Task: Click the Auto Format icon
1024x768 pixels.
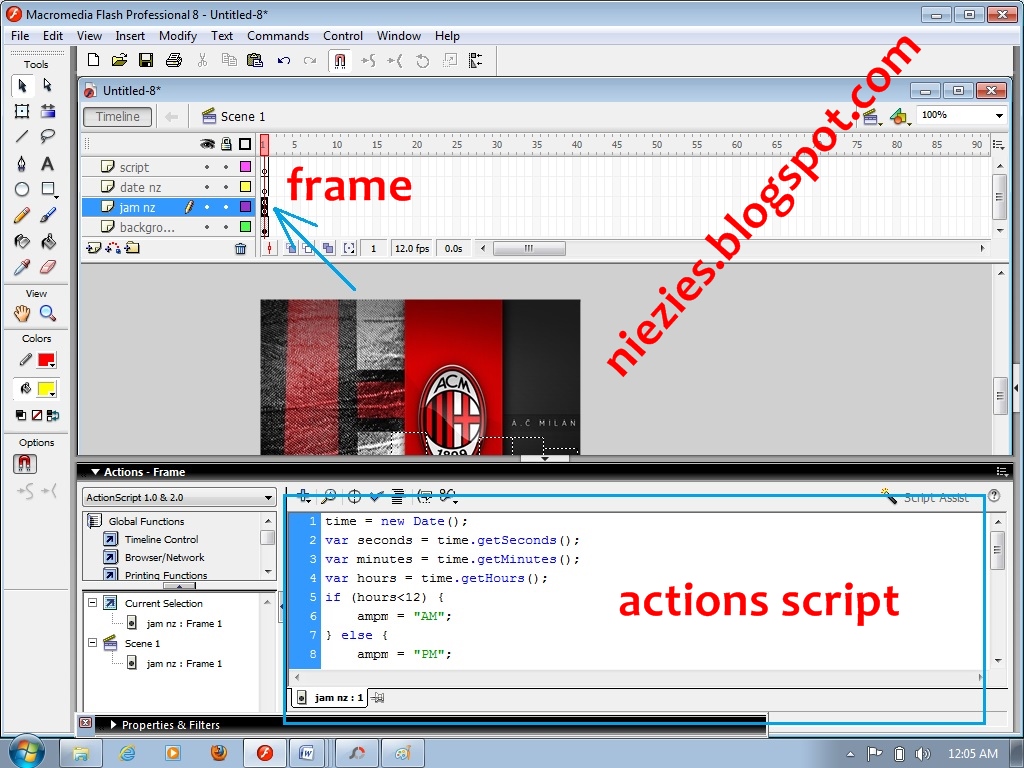Action: 397,496
